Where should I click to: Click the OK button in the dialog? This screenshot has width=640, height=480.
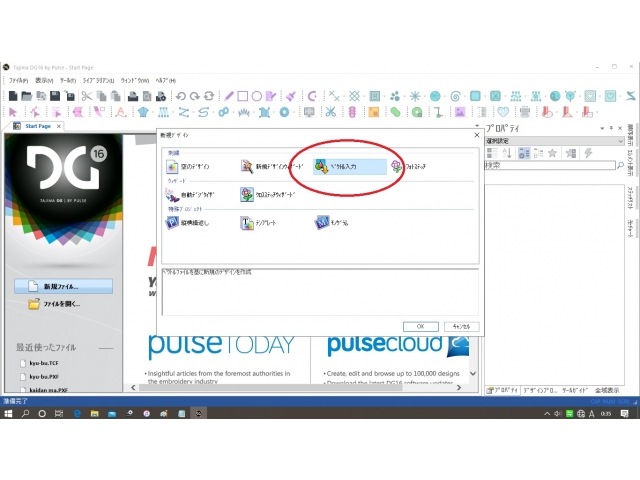coord(420,327)
